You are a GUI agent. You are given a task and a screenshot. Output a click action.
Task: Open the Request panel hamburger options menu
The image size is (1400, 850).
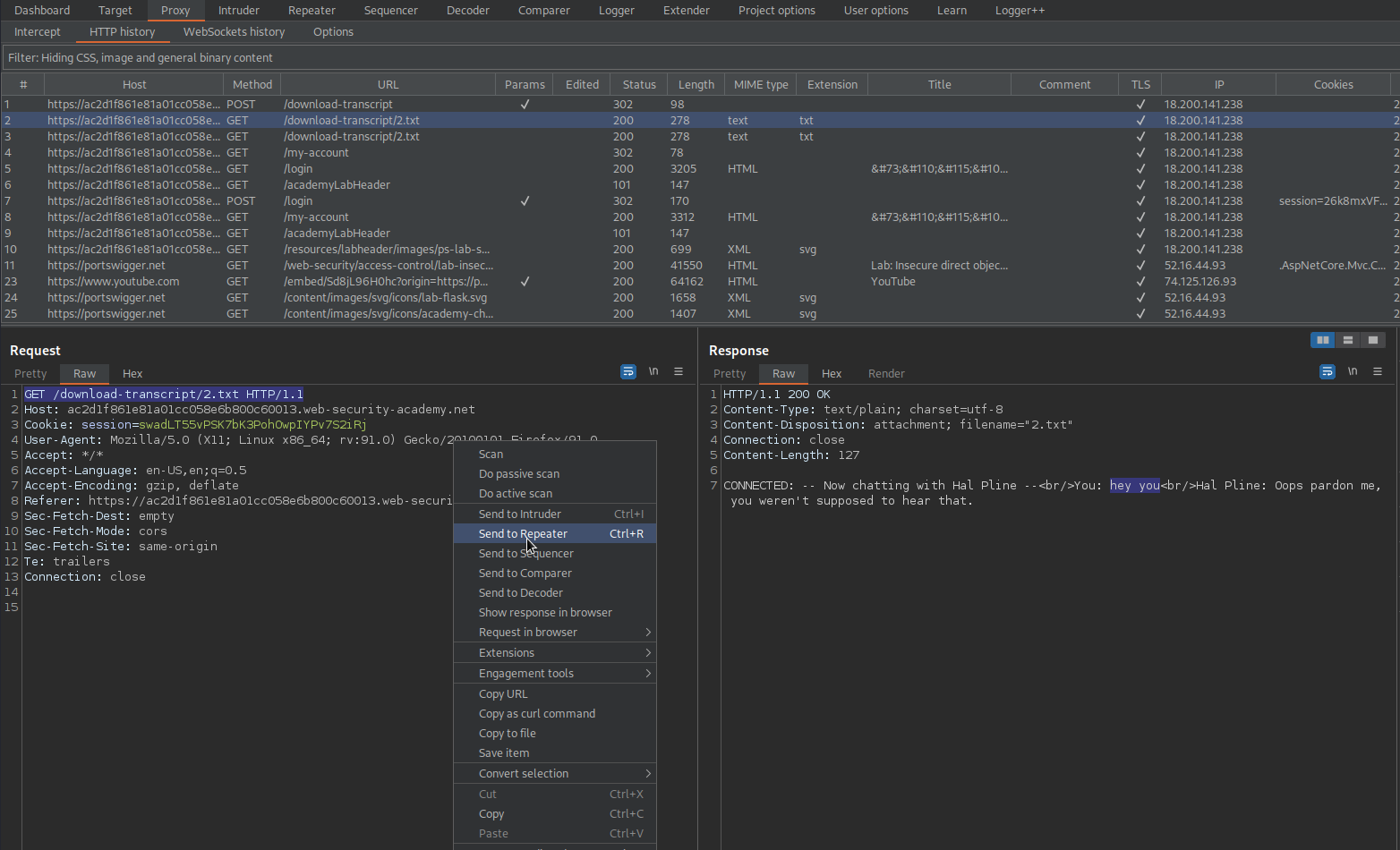pos(679,371)
